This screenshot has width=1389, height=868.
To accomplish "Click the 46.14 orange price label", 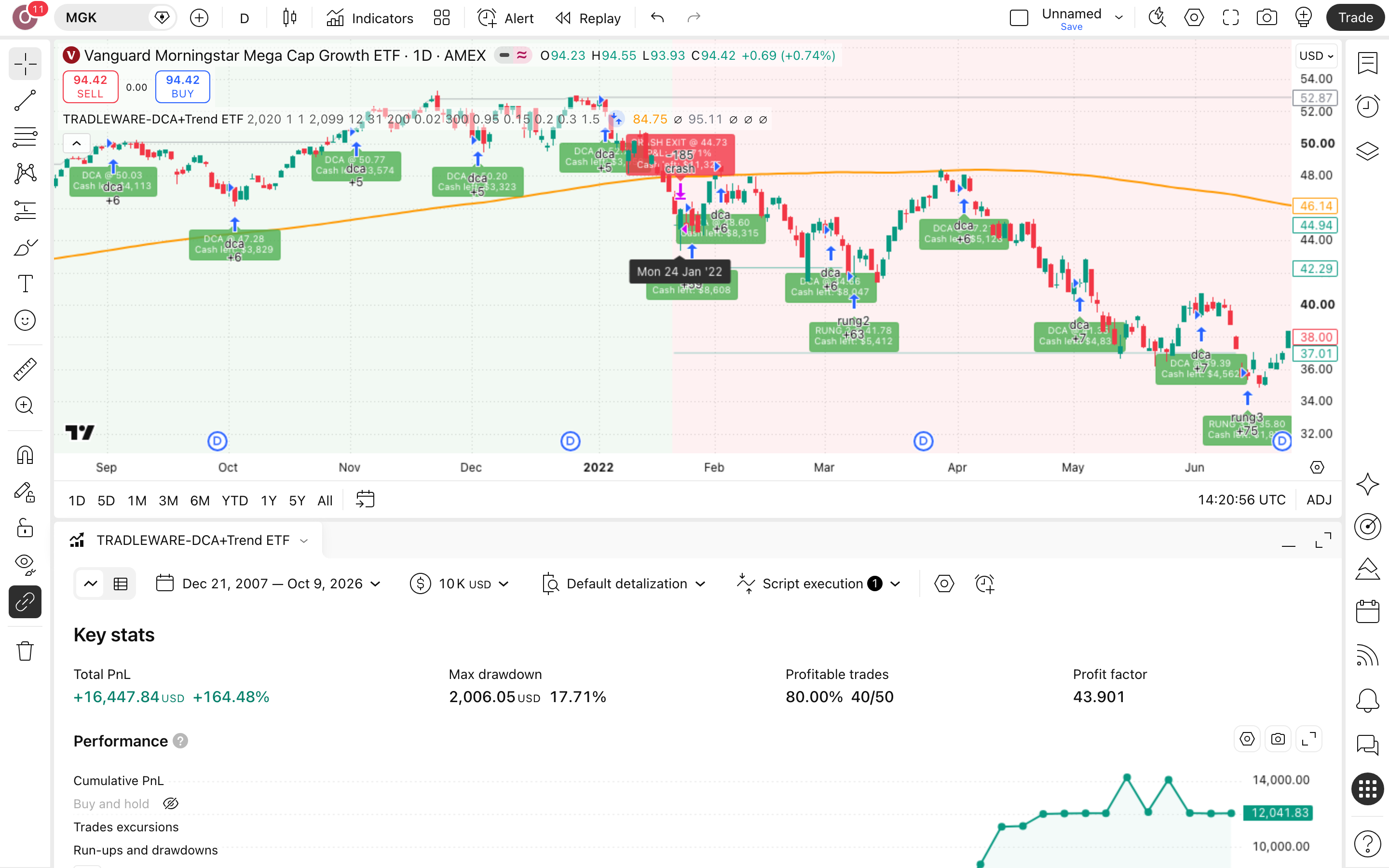I will [x=1316, y=206].
